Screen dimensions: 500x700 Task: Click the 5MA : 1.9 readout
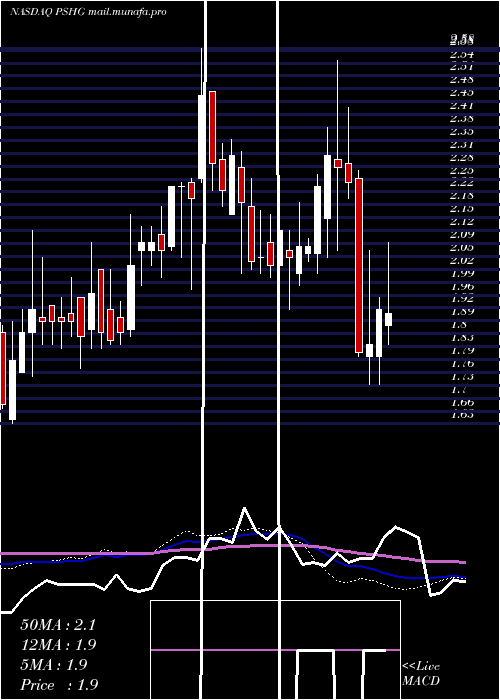pos(54,665)
